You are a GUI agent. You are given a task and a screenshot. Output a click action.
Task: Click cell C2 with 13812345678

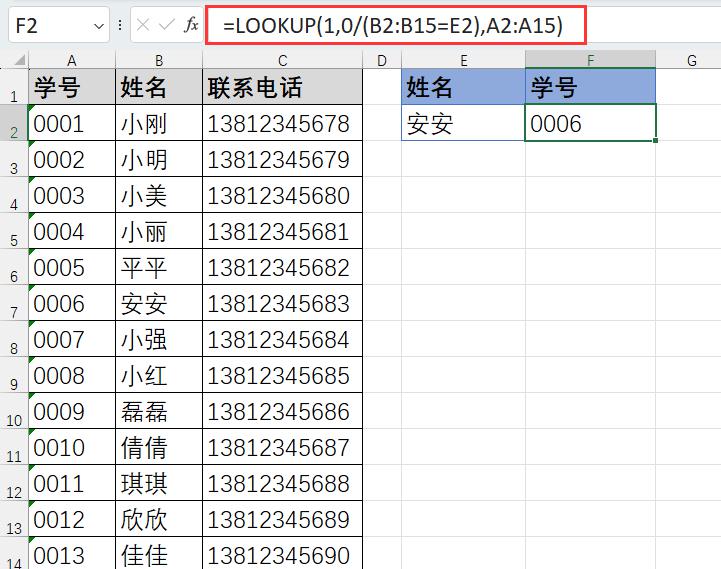[282, 123]
